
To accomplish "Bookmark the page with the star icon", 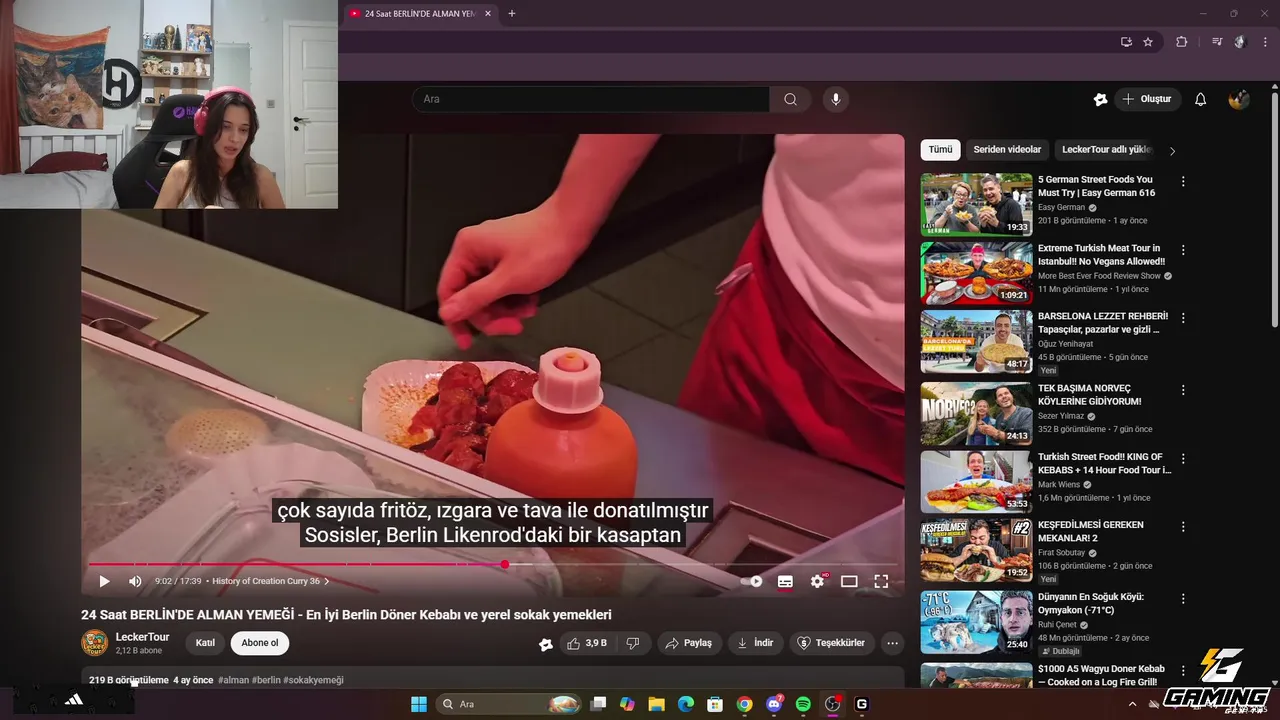I will pos(1148,42).
